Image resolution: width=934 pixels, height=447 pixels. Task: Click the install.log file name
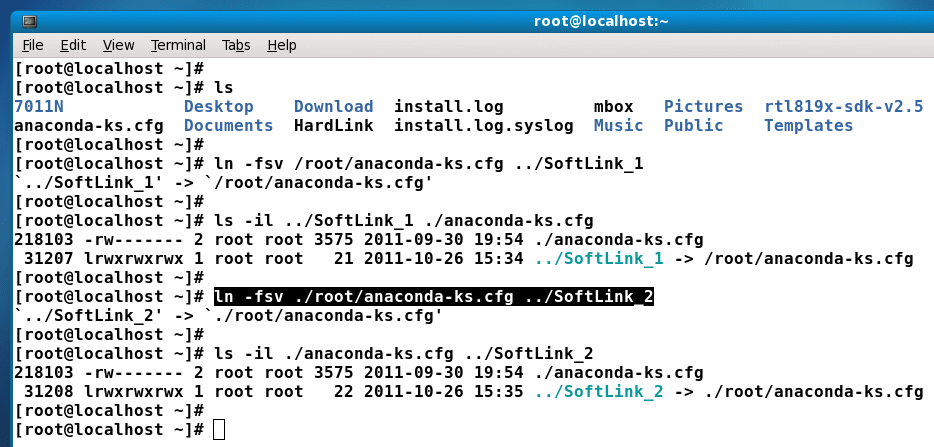pyautogui.click(x=449, y=107)
